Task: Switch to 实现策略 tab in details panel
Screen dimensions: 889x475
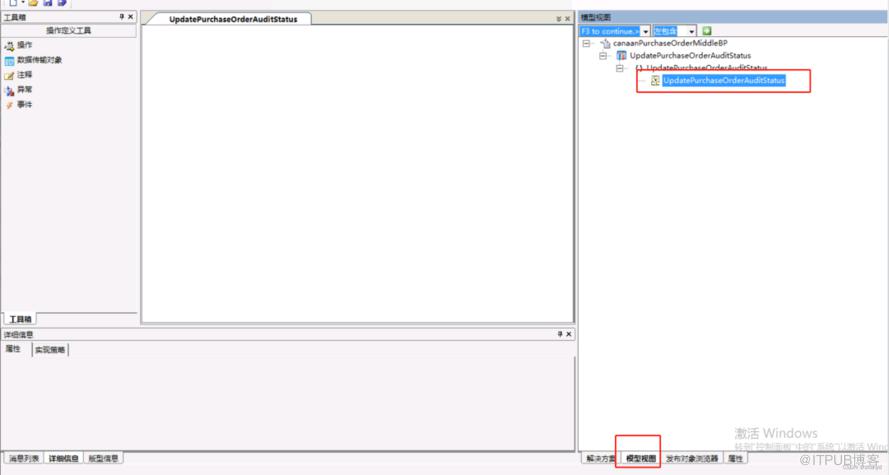Action: [50, 350]
